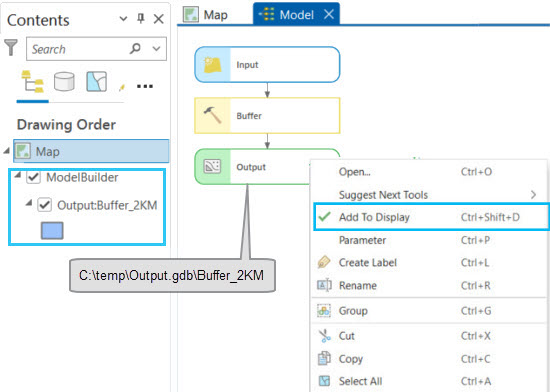Close the Contents pane
This screenshot has width=550, height=392.
pos(159,19)
